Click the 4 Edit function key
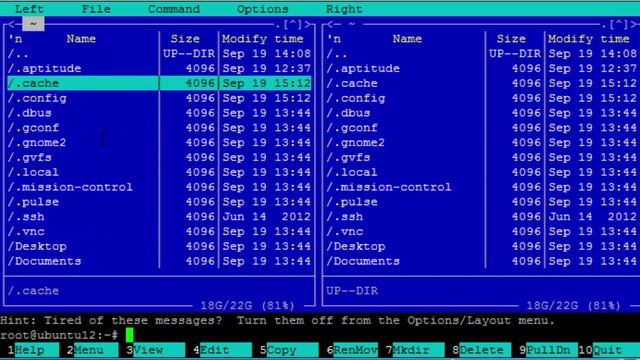The height and width of the screenshot is (360, 640). click(x=222, y=350)
